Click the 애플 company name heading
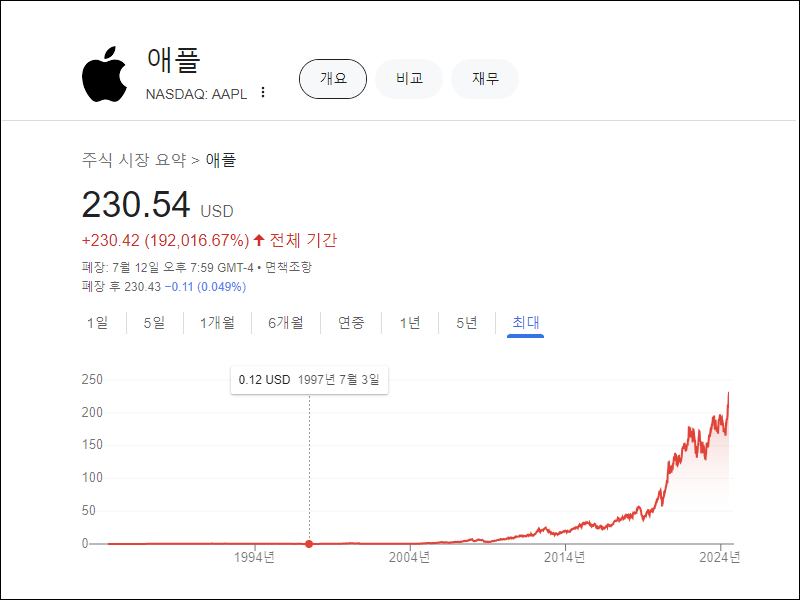Image resolution: width=800 pixels, height=600 pixels. pyautogui.click(x=173, y=59)
